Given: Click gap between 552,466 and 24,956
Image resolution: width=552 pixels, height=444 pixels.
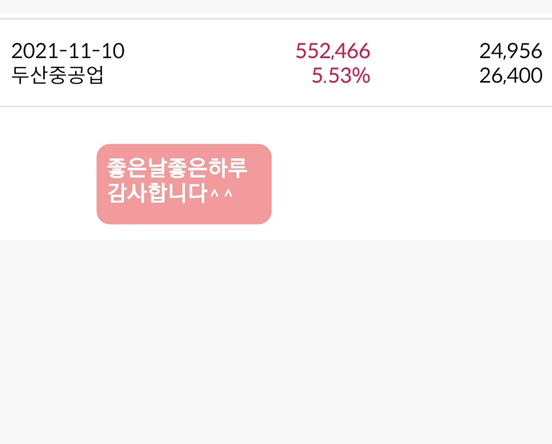Looking at the screenshot, I should coord(425,51).
